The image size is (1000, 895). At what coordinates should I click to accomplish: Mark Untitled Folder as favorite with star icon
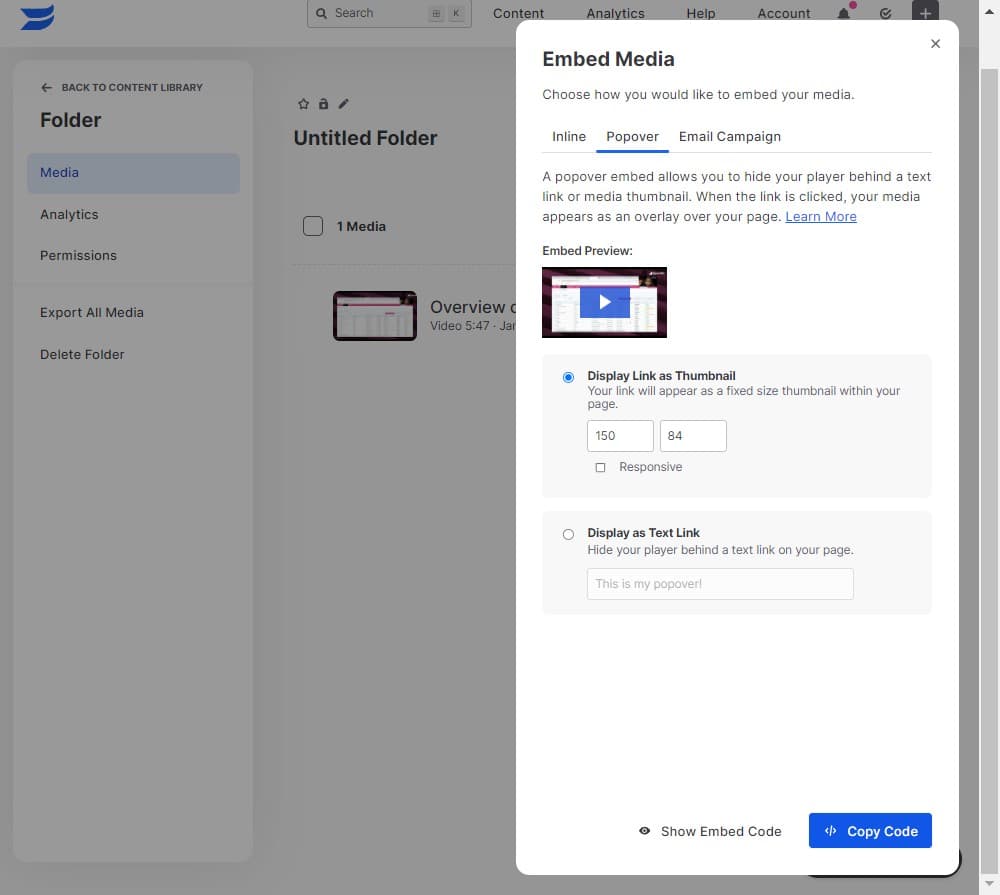coord(303,103)
